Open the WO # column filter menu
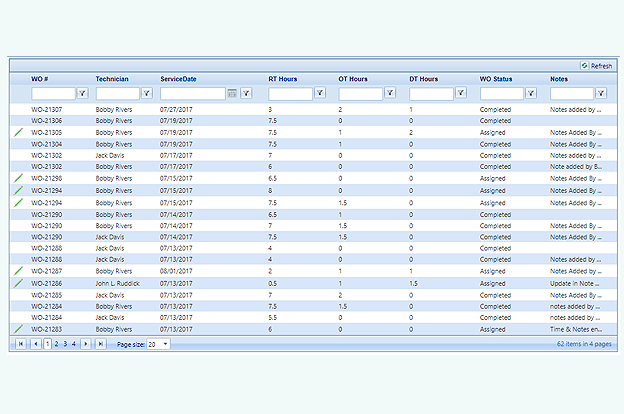The image size is (624, 414). click(83, 93)
